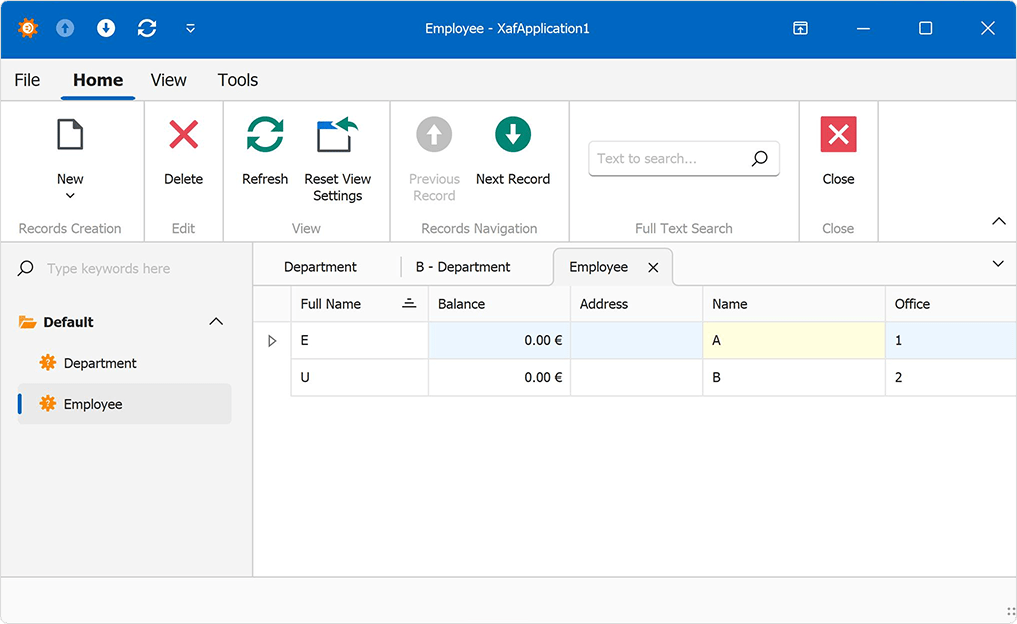This screenshot has height=624, width=1017.
Task: Click the red Close icon in the ribbon
Action: coord(837,133)
